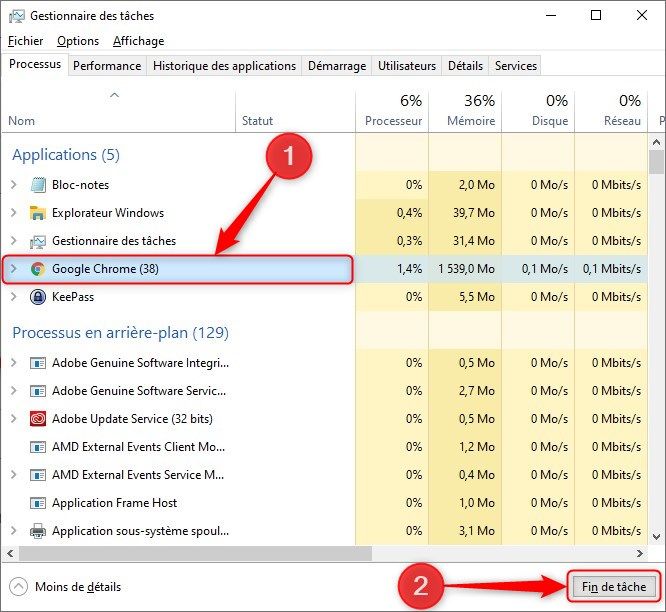
Task: Switch to the Détails tab
Action: tap(466, 66)
